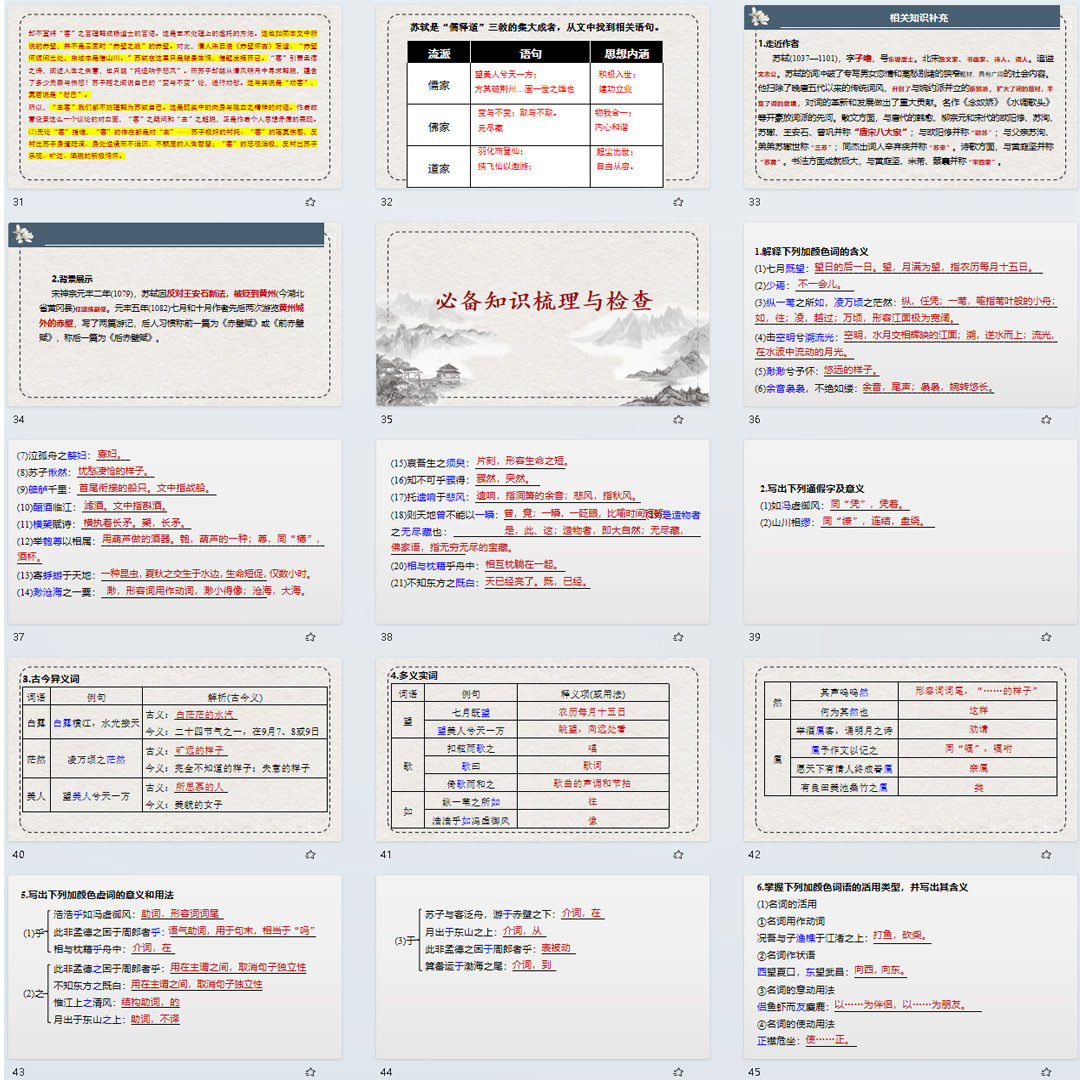Select slide 43 thumbnail about 虚词的意义和用法
This screenshot has height=1080, width=1080.
[175, 967]
